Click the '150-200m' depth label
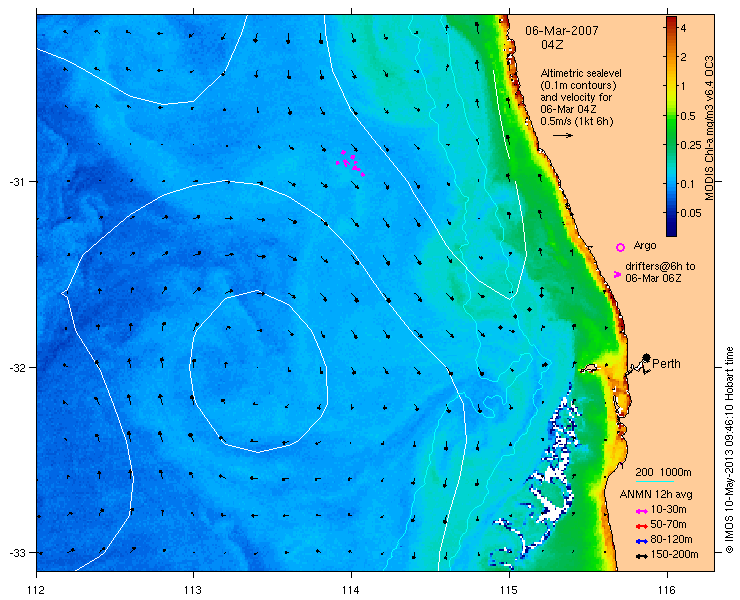This screenshot has height=600, width=740. (x=674, y=555)
